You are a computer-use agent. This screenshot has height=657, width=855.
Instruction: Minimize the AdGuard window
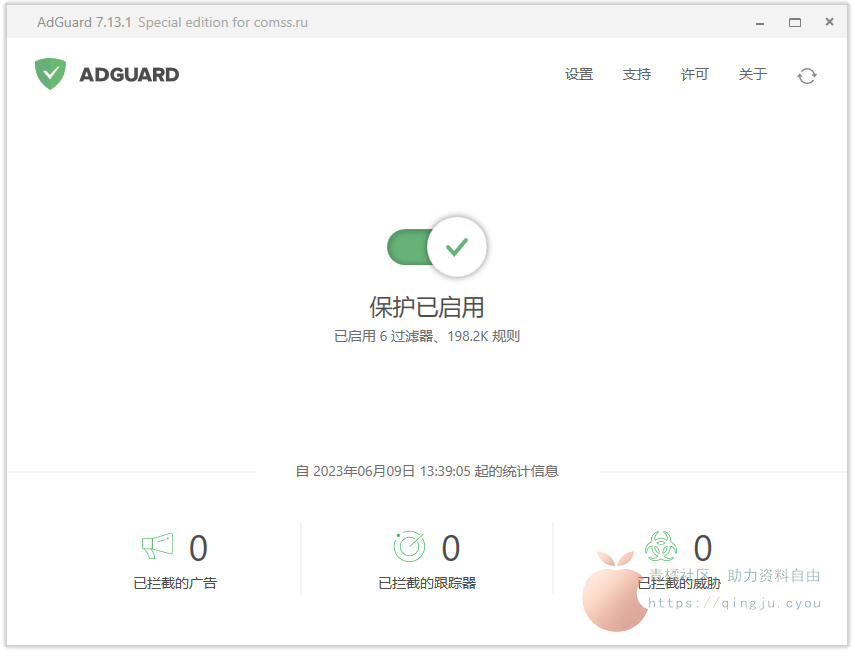(x=760, y=22)
